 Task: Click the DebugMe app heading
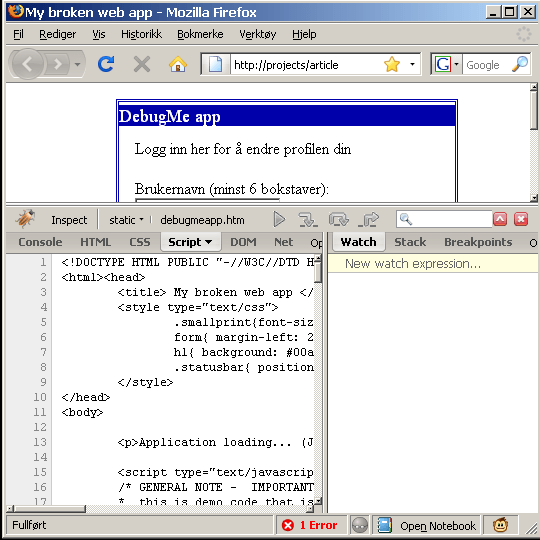169,116
